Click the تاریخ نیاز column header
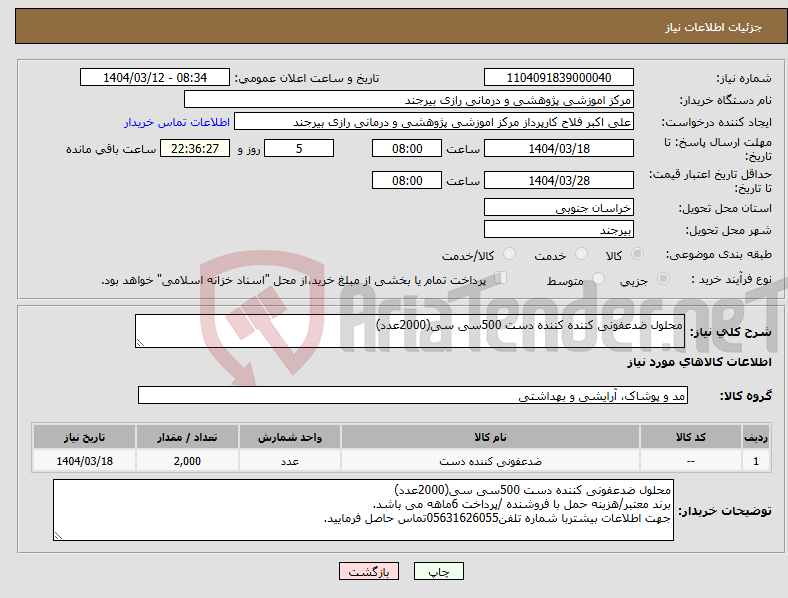Image resolution: width=788 pixels, height=598 pixels. (84, 437)
